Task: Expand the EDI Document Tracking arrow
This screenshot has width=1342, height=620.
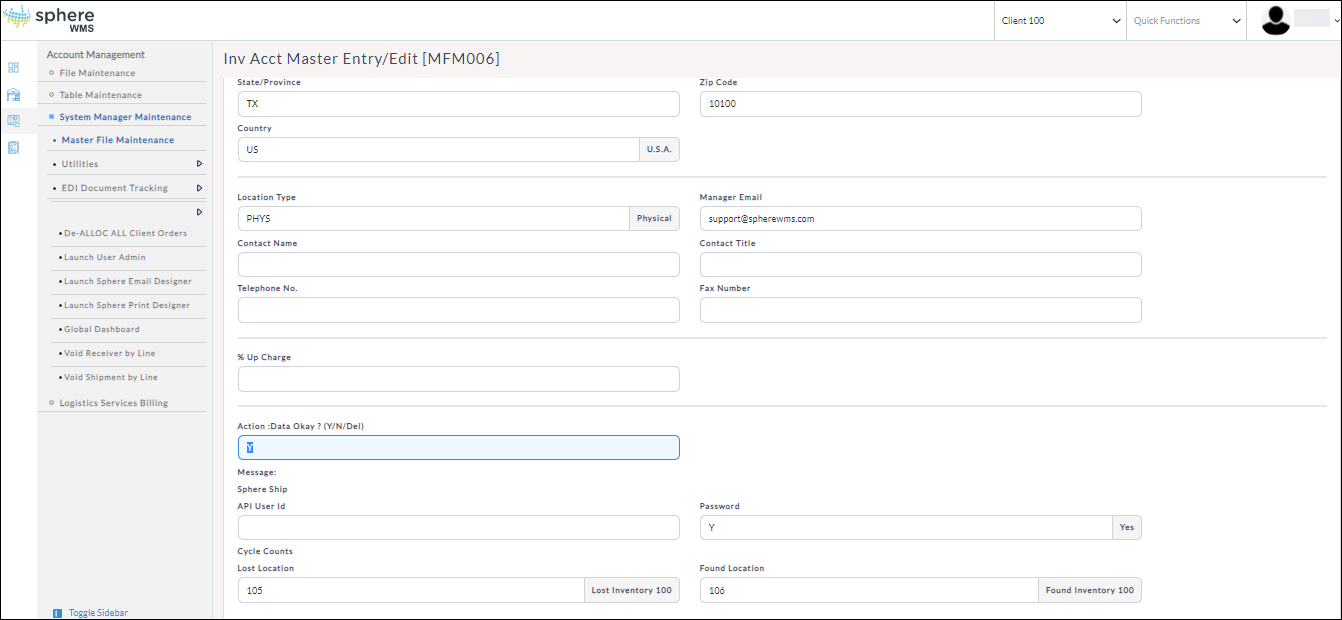Action: coord(199,188)
